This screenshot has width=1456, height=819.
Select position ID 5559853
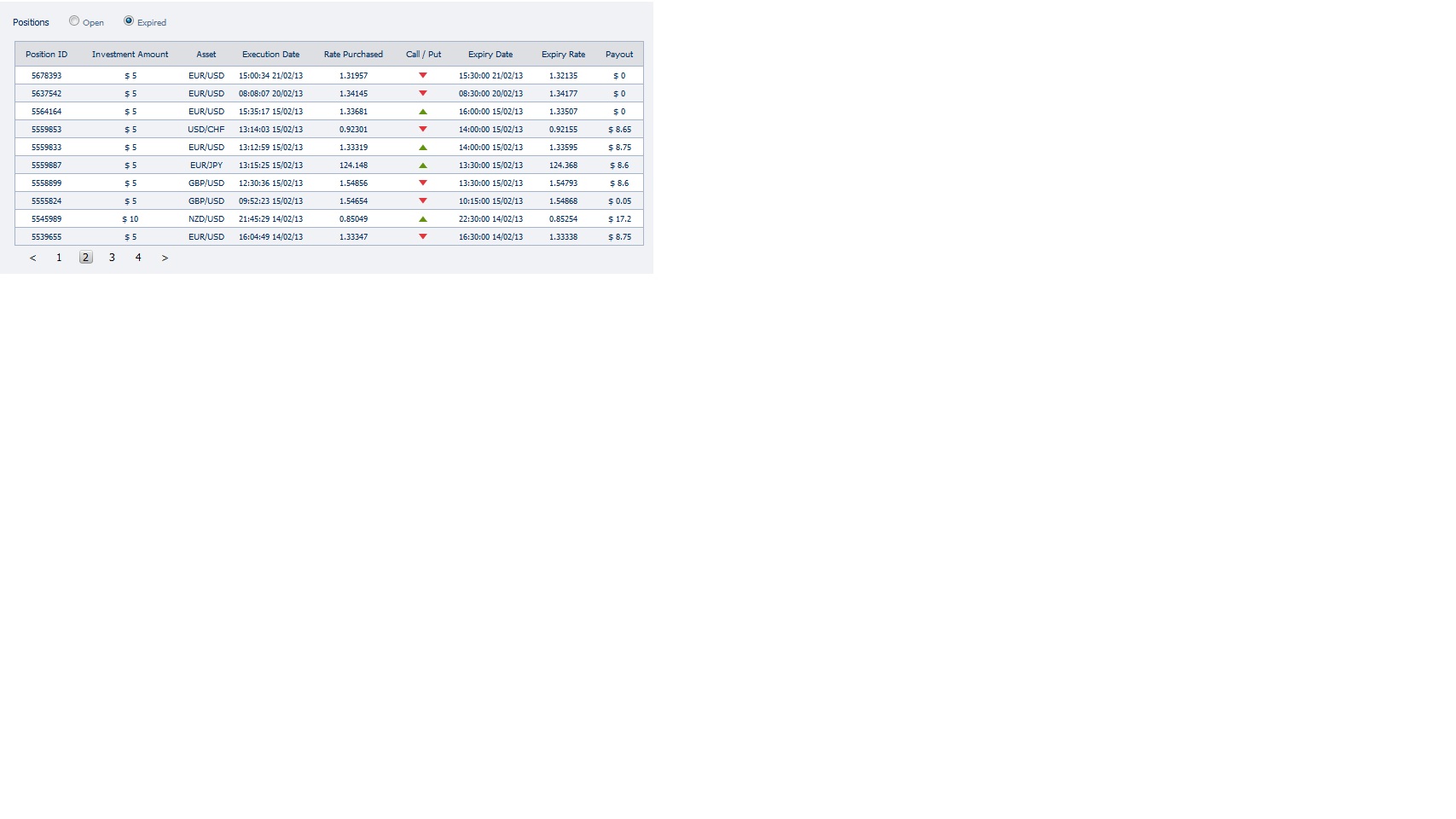[x=46, y=130]
